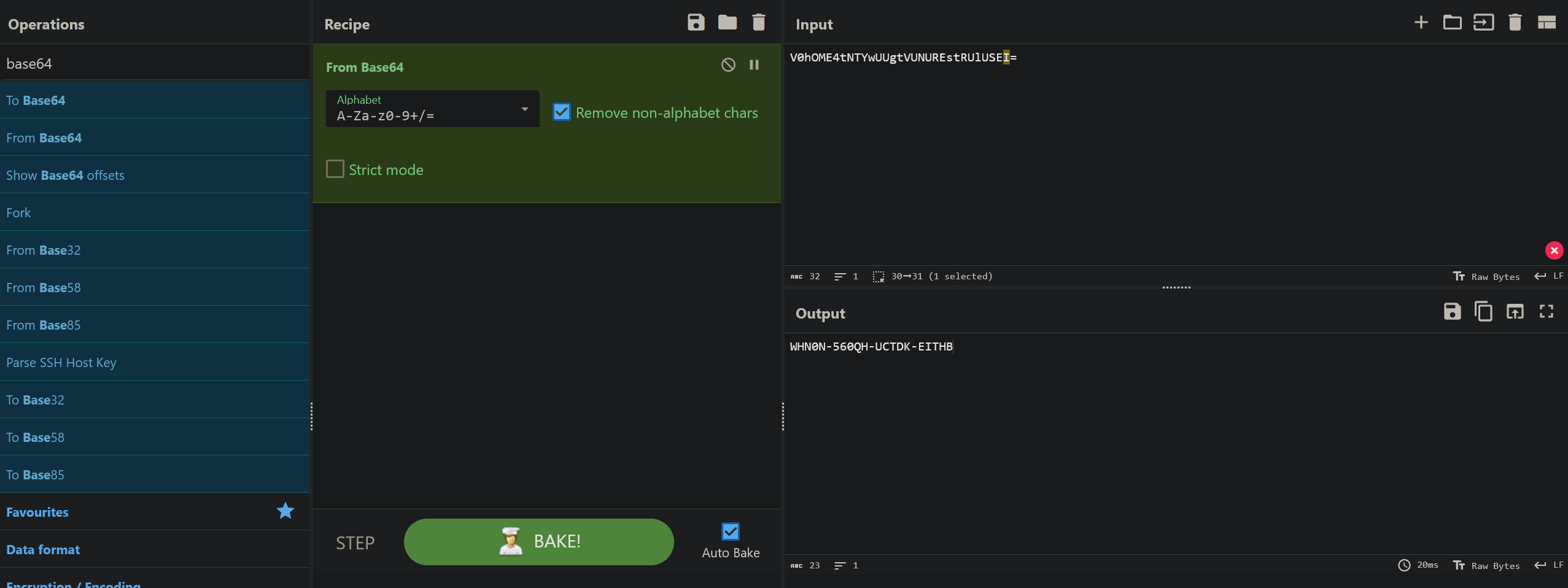Clear the input with the trash icon

(x=1515, y=23)
